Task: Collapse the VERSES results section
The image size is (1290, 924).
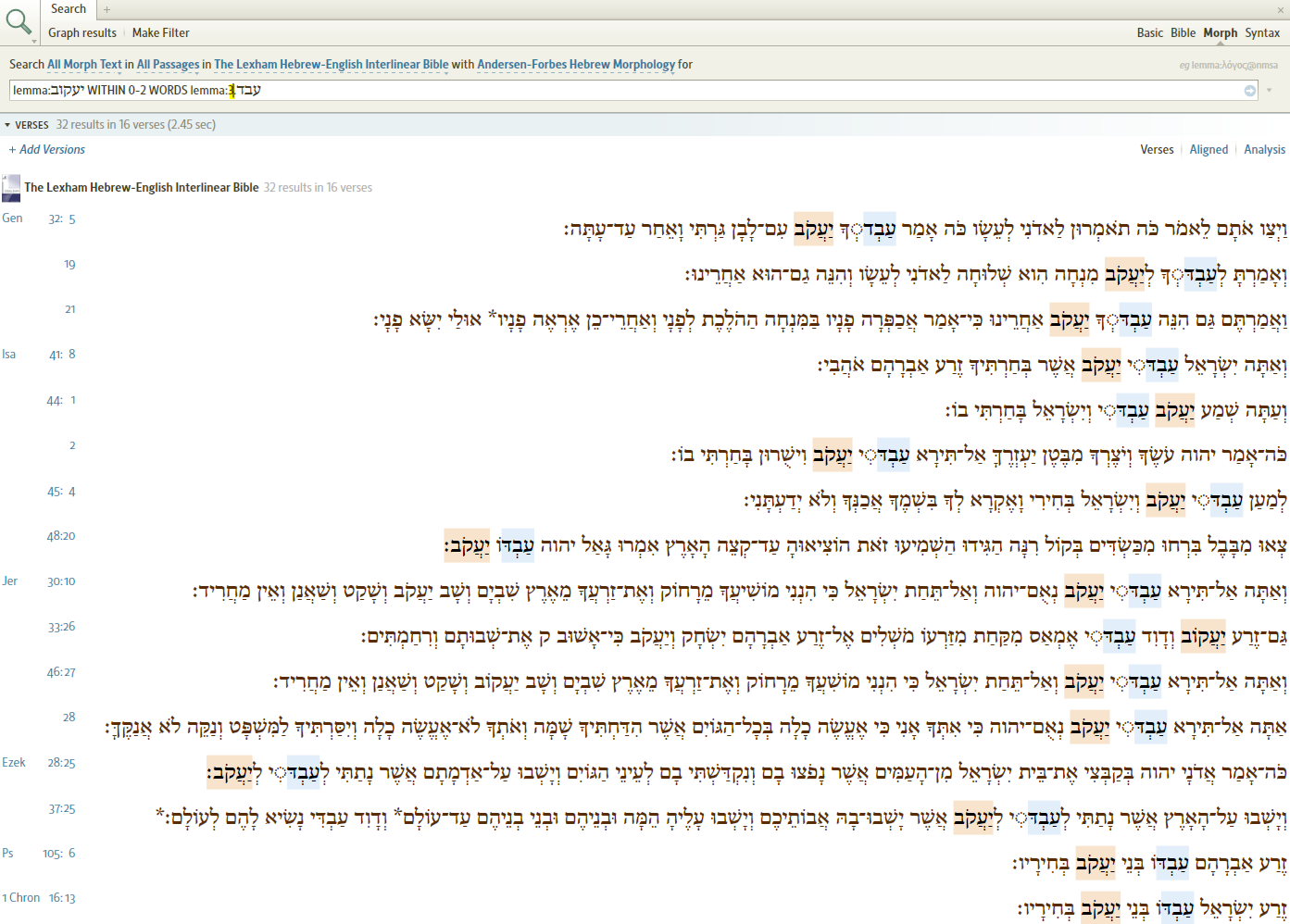Action: [7, 125]
